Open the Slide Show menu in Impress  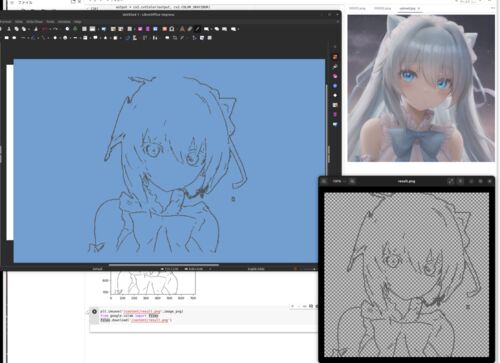(x=34, y=21)
